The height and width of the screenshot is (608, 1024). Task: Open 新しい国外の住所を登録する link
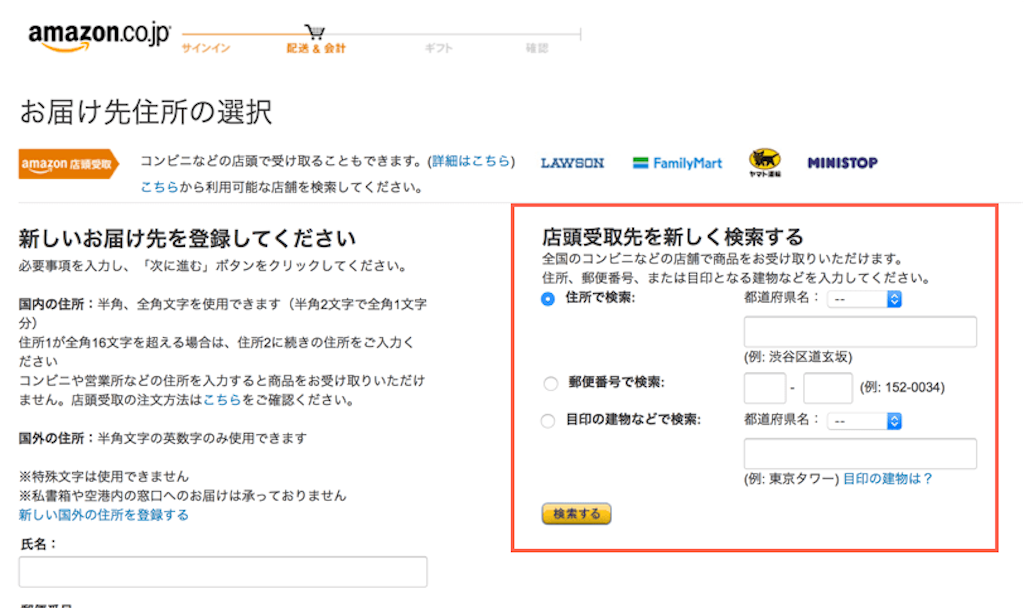click(103, 515)
